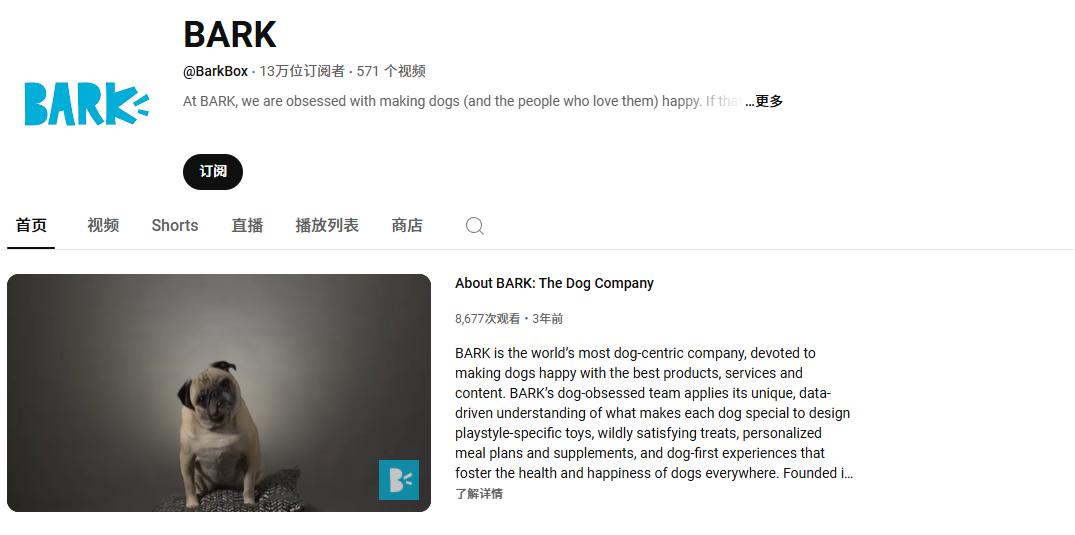Click channel blurb starting 'At BARK'
This screenshot has height=535, width=1075.
pyautogui.click(x=463, y=102)
